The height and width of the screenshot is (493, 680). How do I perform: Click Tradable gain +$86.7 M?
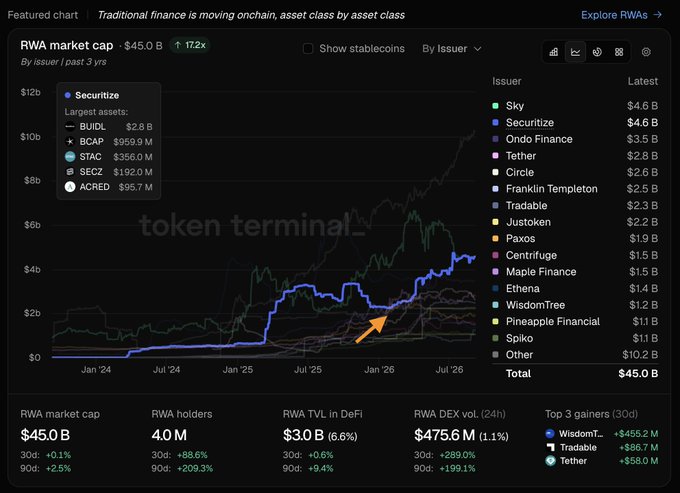[x=638, y=447]
